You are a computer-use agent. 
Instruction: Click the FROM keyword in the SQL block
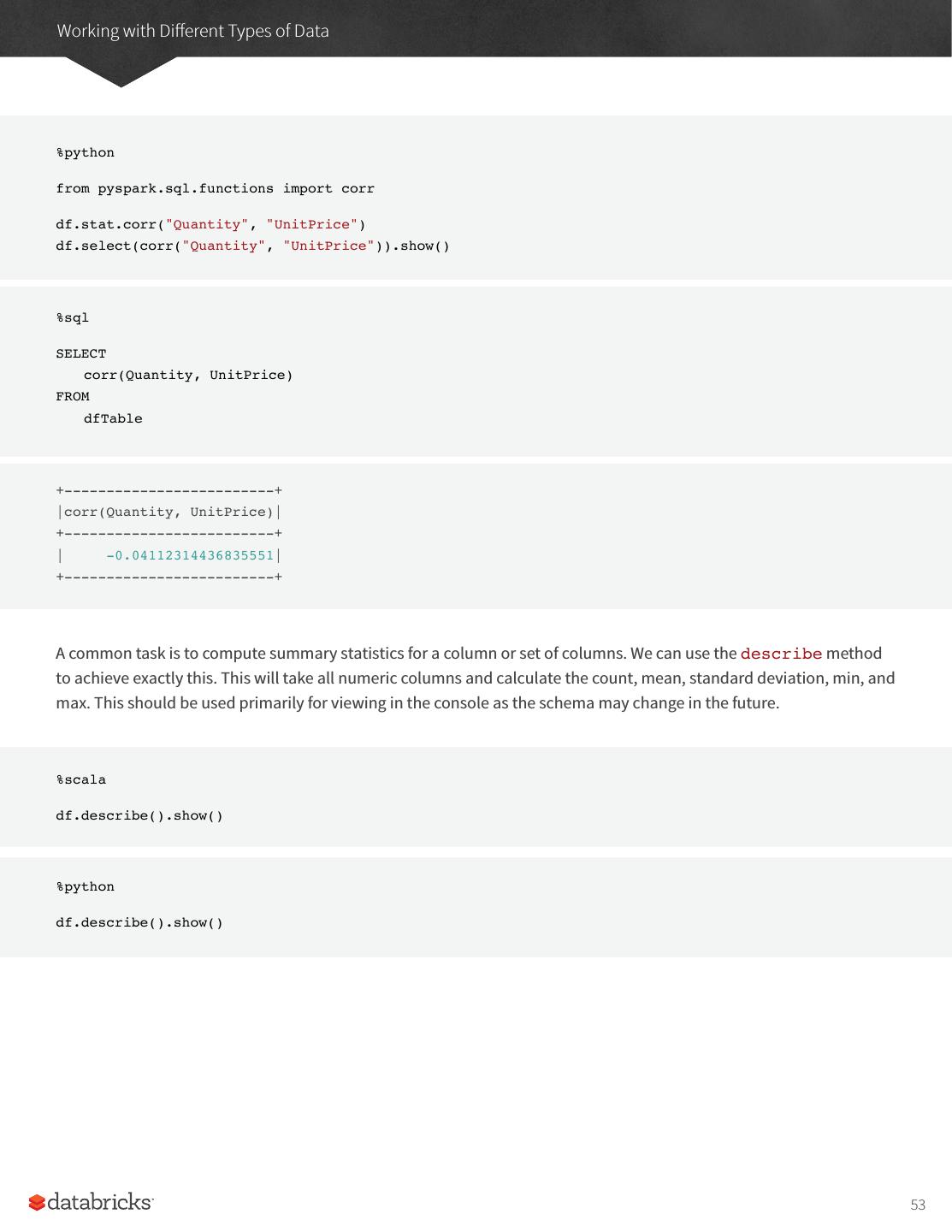pyautogui.click(x=73, y=396)
